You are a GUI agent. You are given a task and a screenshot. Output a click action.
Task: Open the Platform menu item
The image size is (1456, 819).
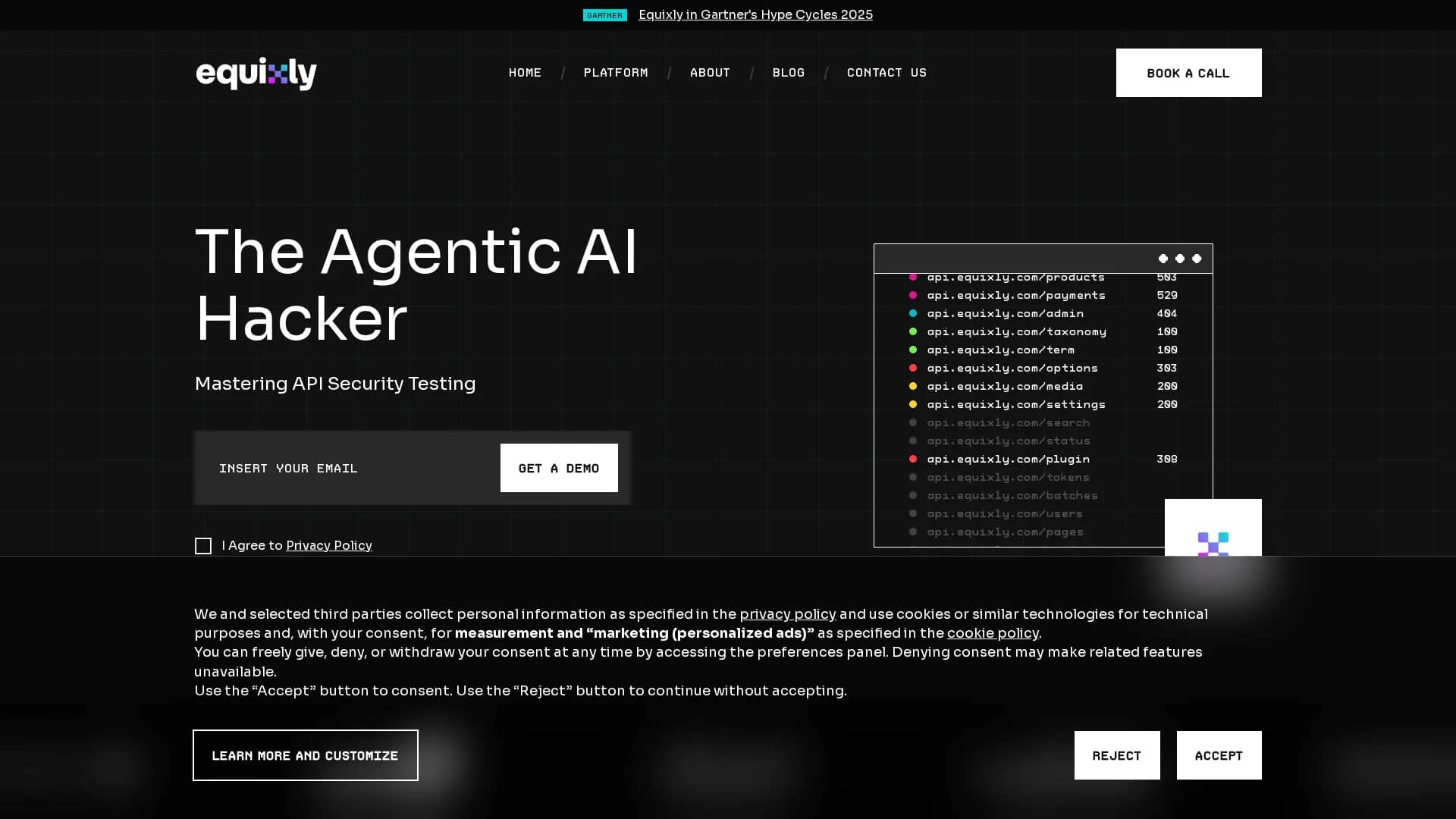point(616,73)
